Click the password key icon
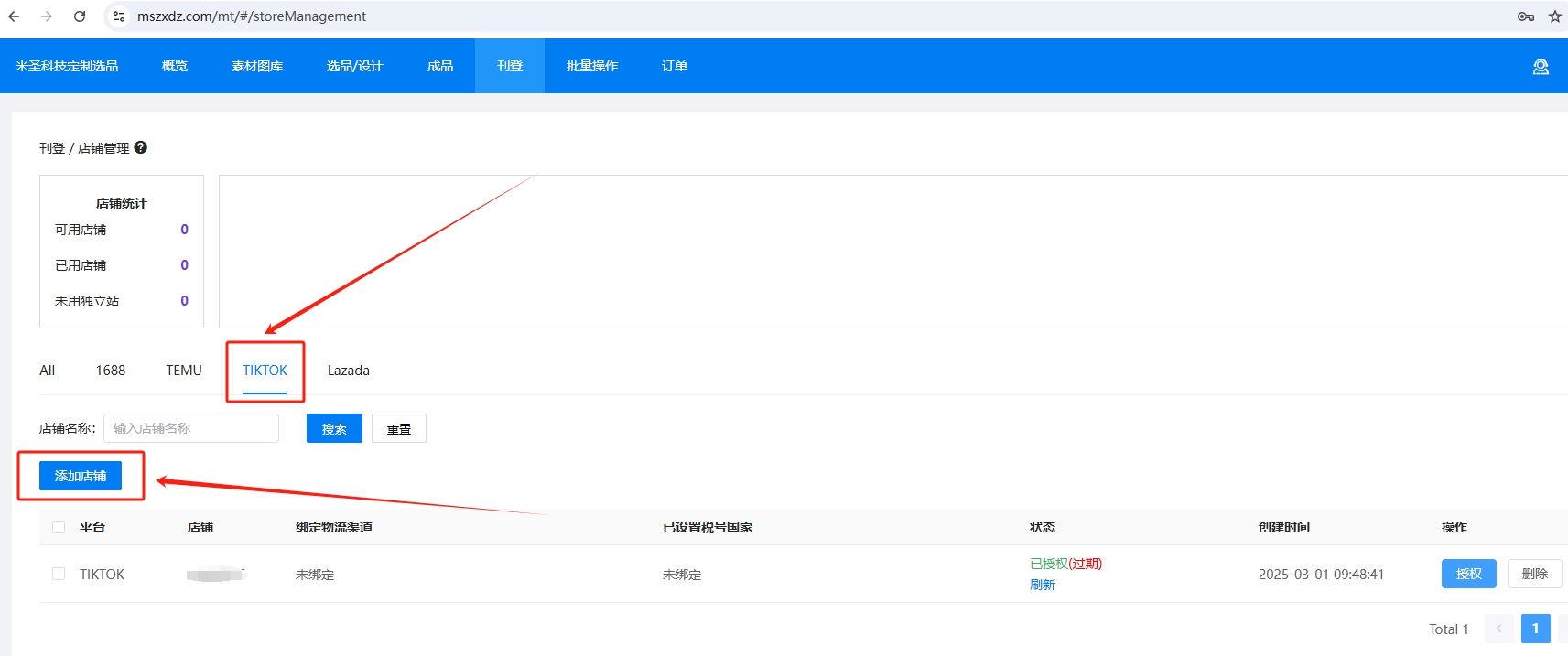Screen dimensions: 1568x656 coord(1525,16)
